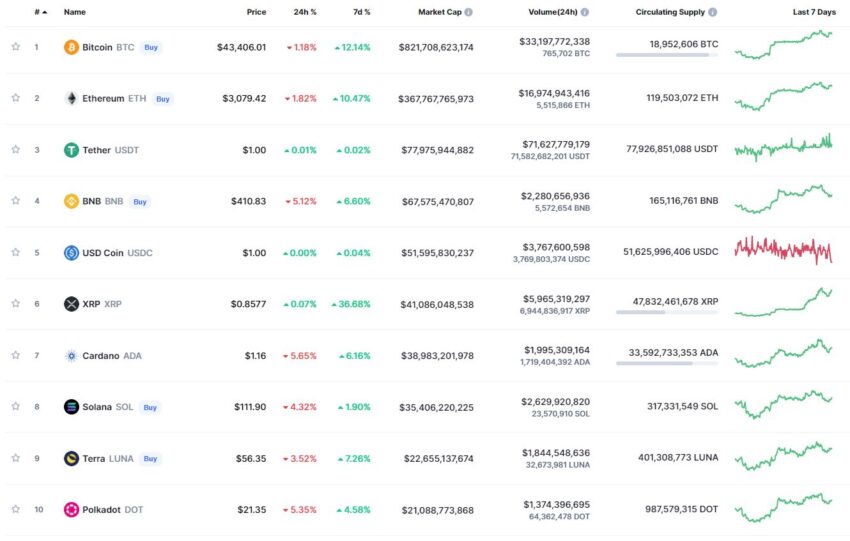Screen dimensions: 850x541
Task: Open the Polkadot name link
Action: (x=101, y=510)
